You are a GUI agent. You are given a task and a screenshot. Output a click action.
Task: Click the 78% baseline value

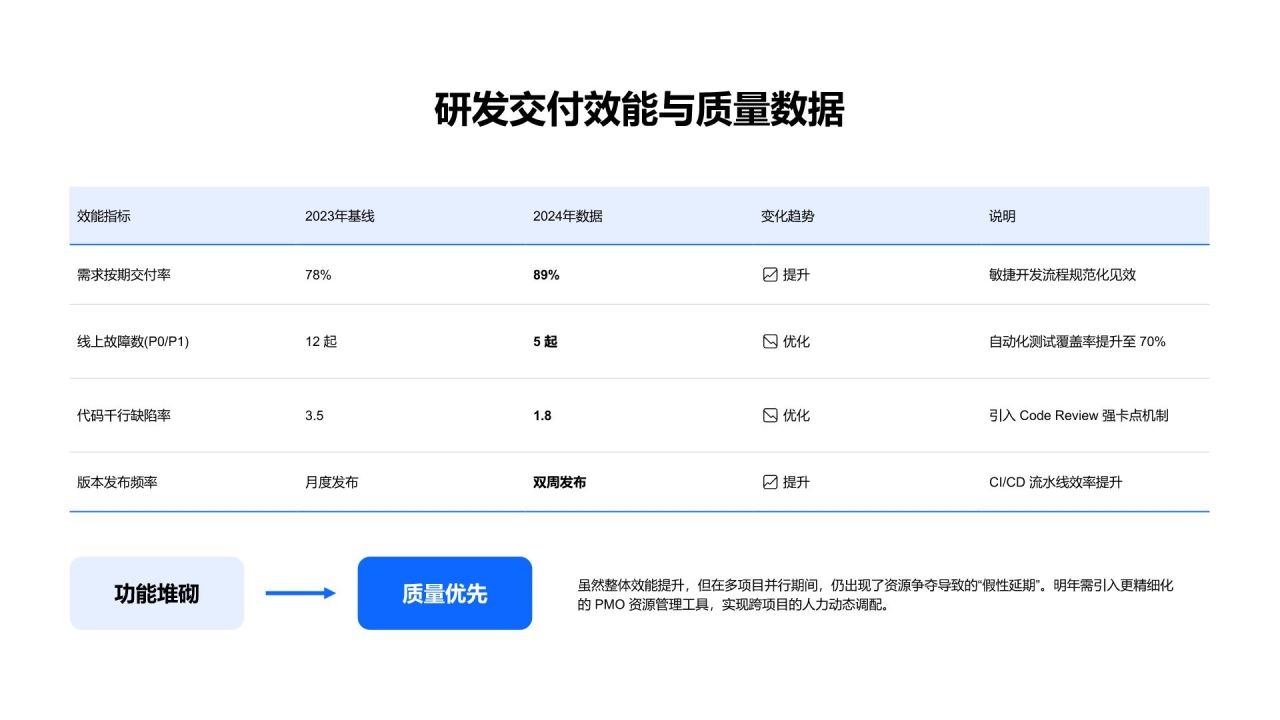coord(318,275)
